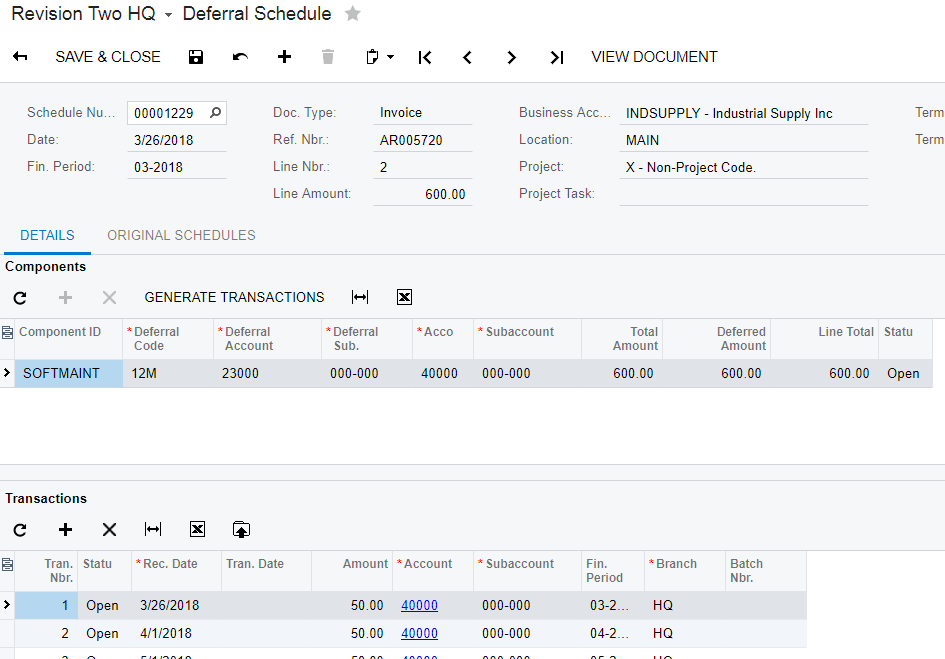Open the clipboard icon menu

click(372, 57)
